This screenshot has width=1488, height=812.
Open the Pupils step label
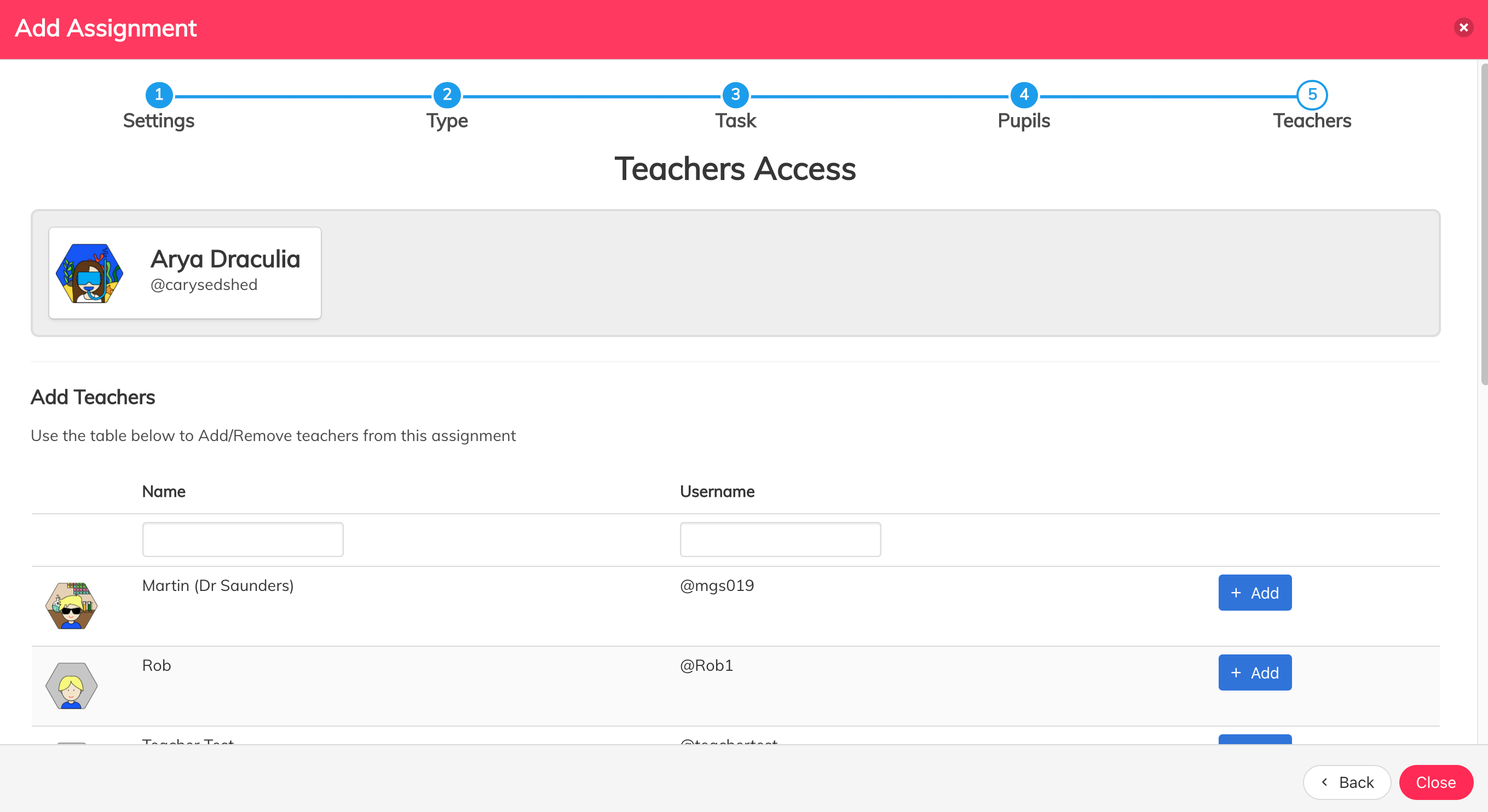point(1024,121)
